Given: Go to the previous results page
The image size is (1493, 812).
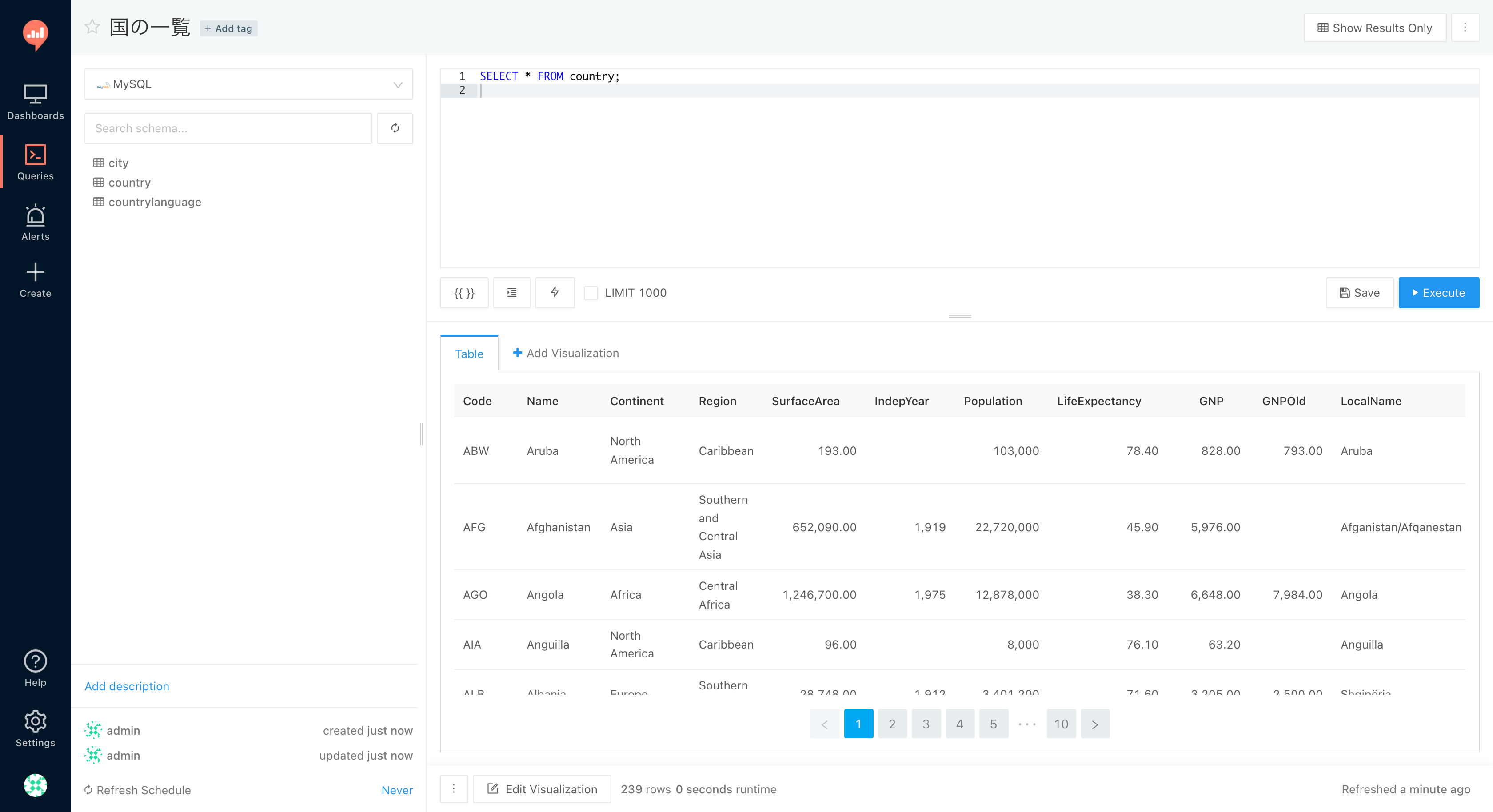Looking at the screenshot, I should 825,724.
